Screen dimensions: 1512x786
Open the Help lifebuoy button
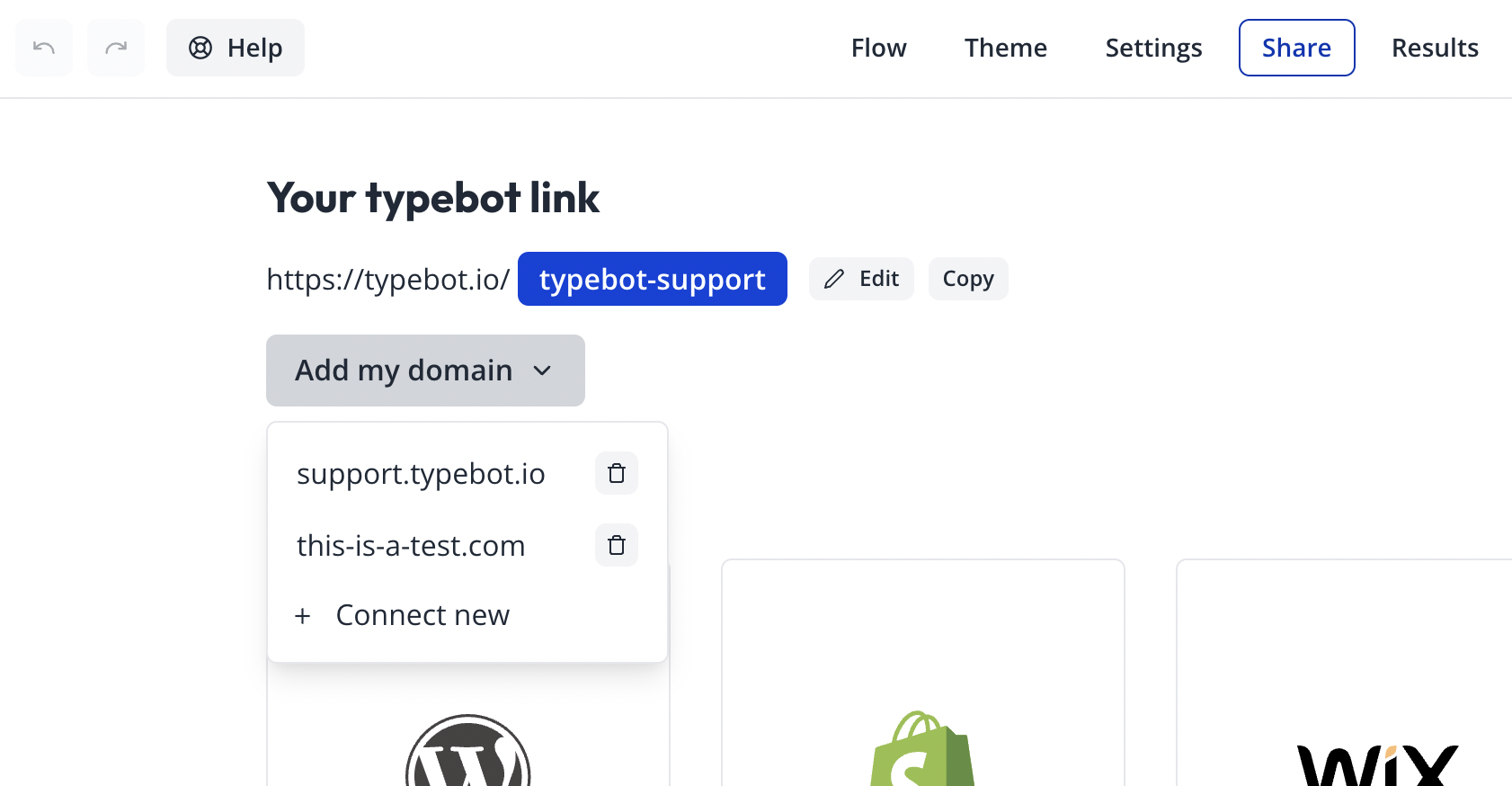coord(236,48)
